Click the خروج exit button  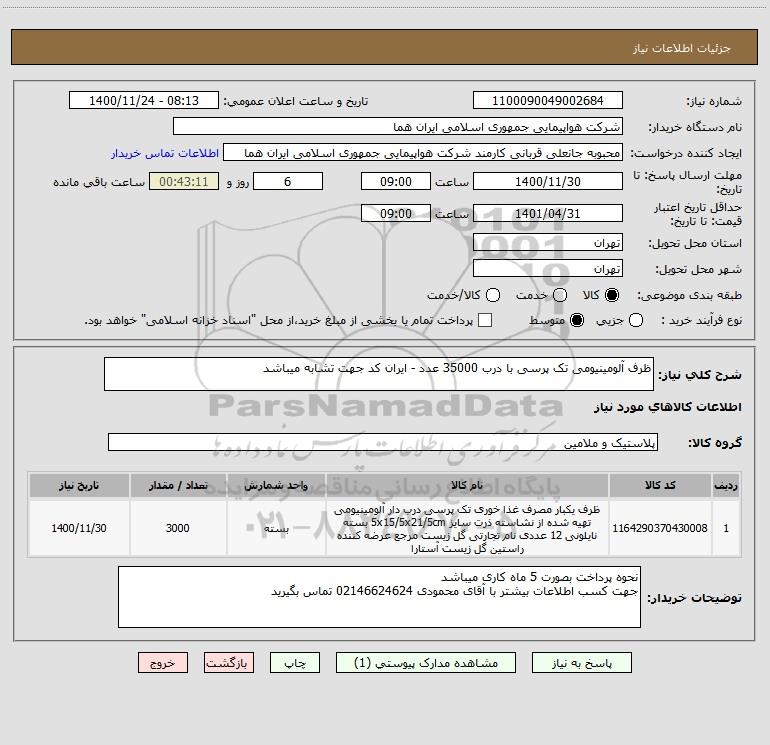[163, 663]
